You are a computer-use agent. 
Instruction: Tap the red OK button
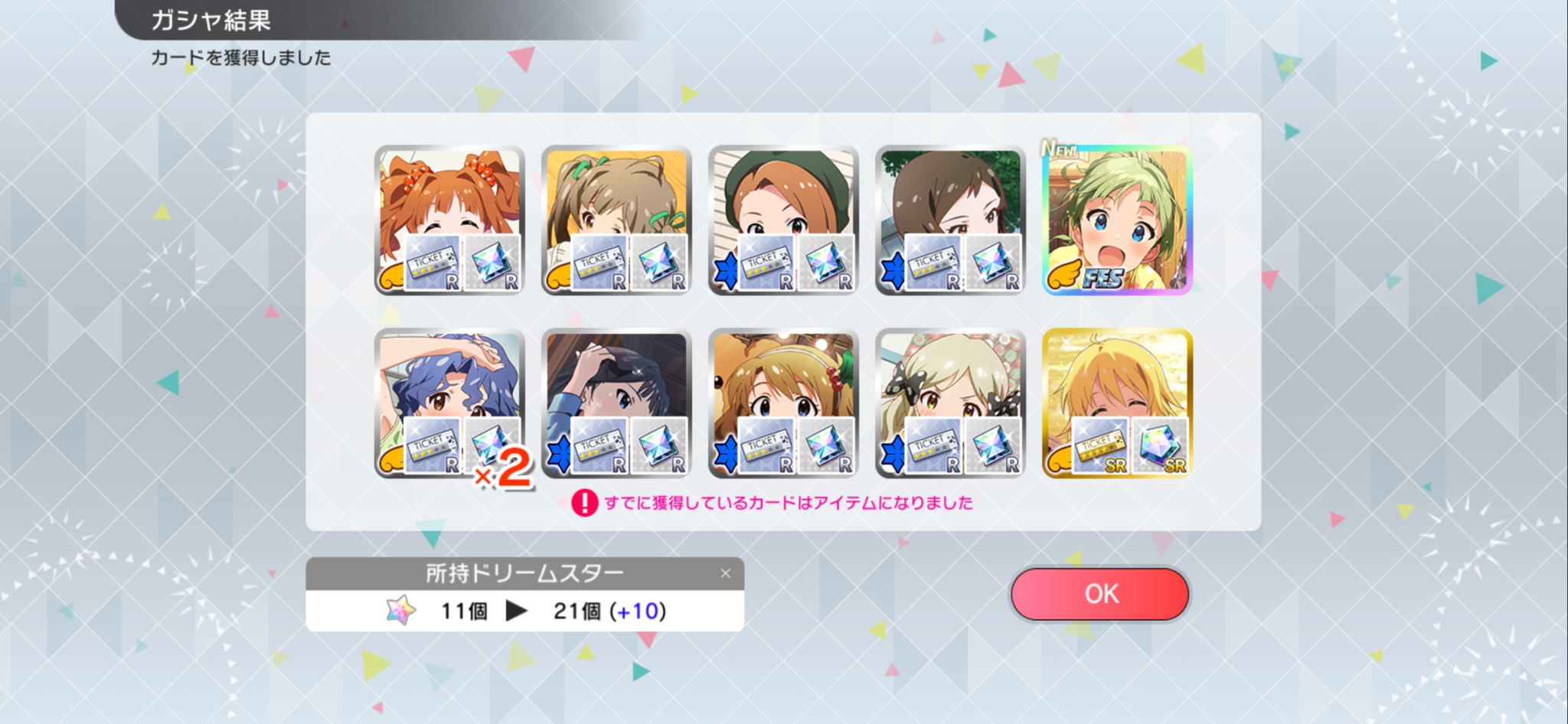pos(1099,594)
